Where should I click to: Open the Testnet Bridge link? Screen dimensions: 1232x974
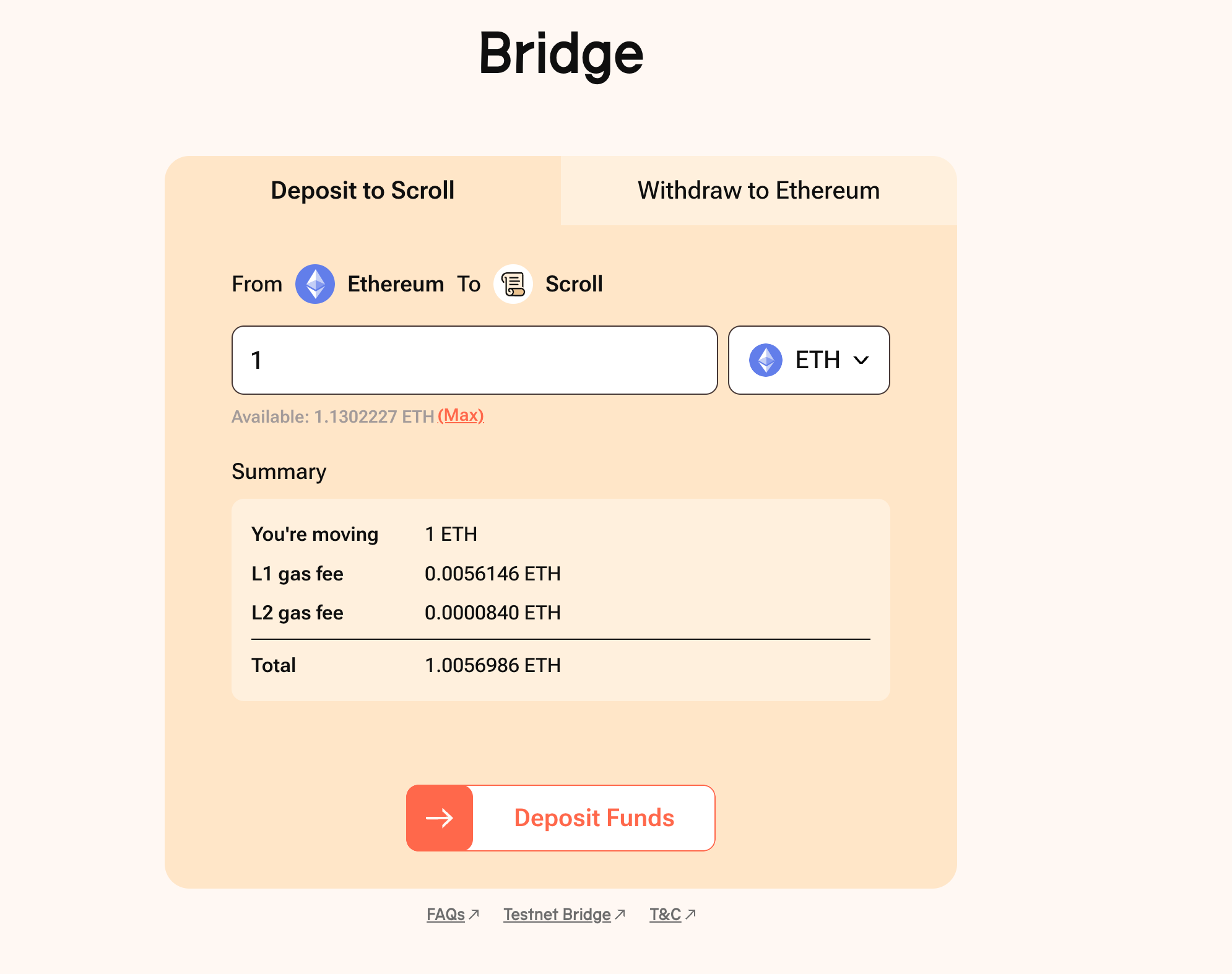tap(557, 915)
